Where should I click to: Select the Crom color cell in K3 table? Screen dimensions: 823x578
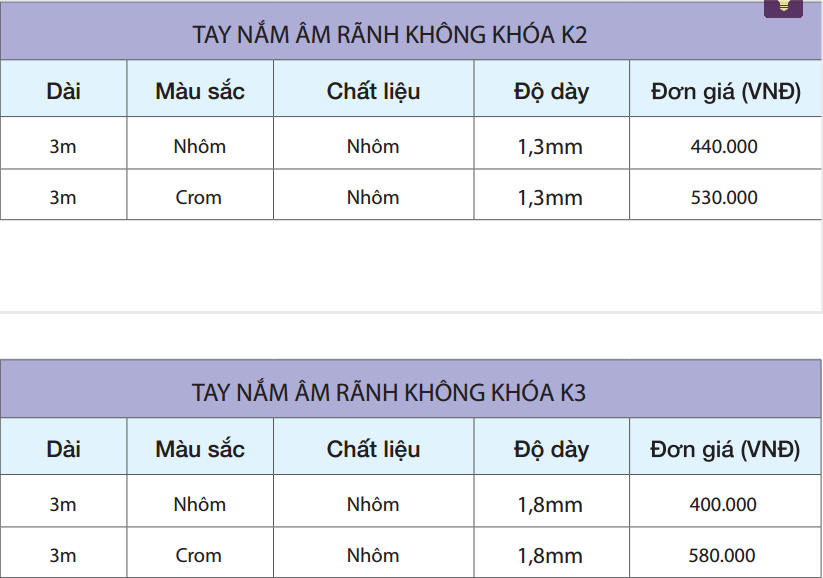[200, 553]
